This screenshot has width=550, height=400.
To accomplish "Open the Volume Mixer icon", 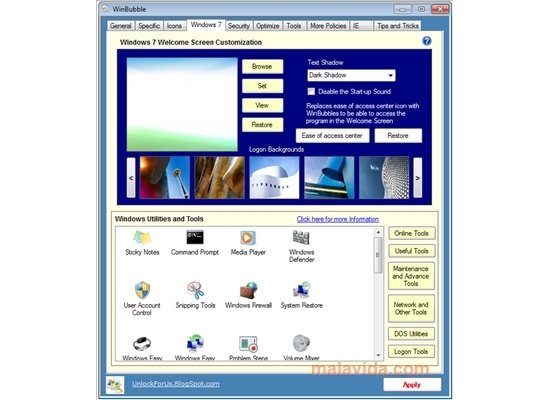I will click(301, 344).
